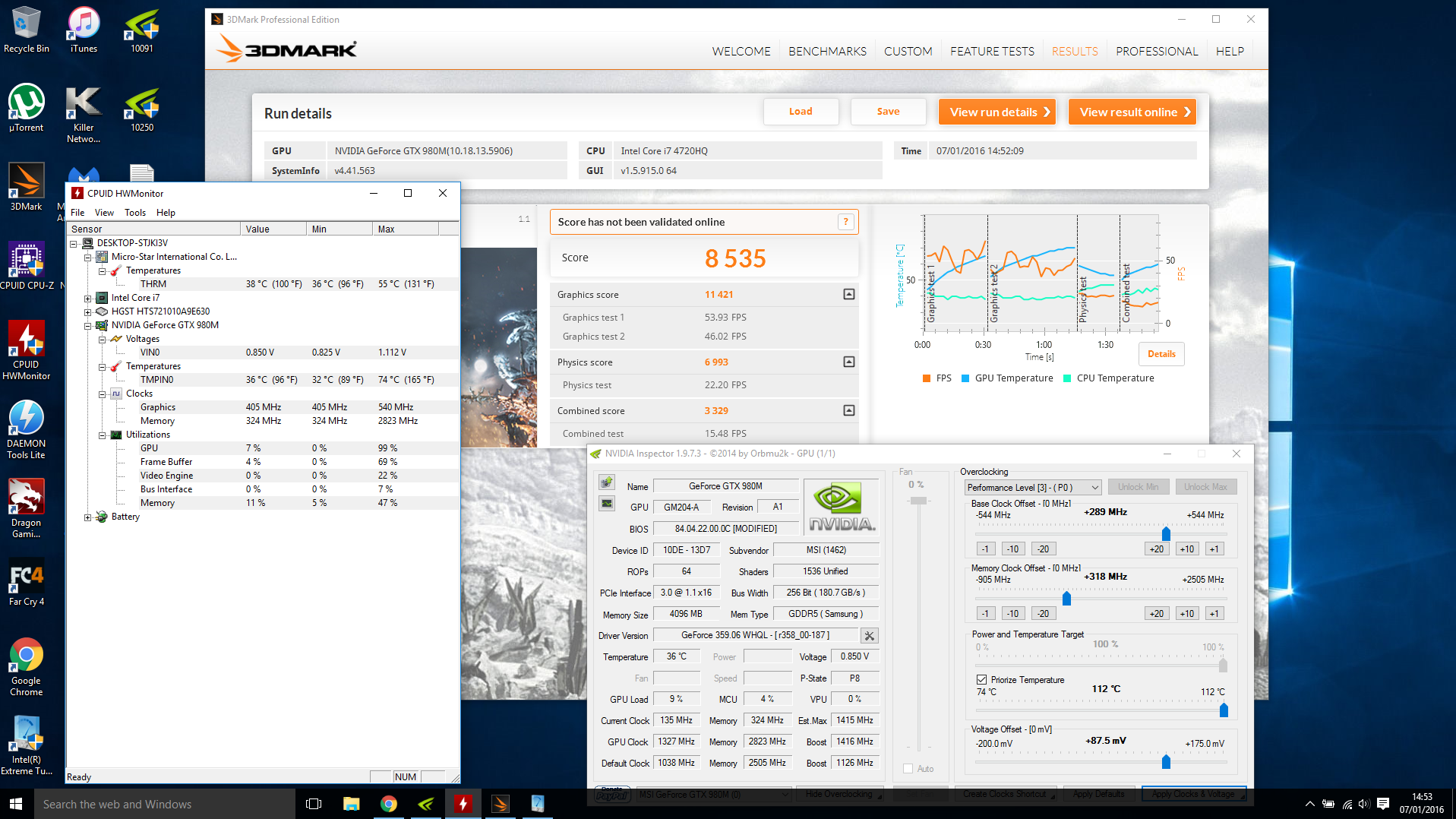Collapse the Graphics score section
Screen dimensions: 1456x819
point(849,294)
